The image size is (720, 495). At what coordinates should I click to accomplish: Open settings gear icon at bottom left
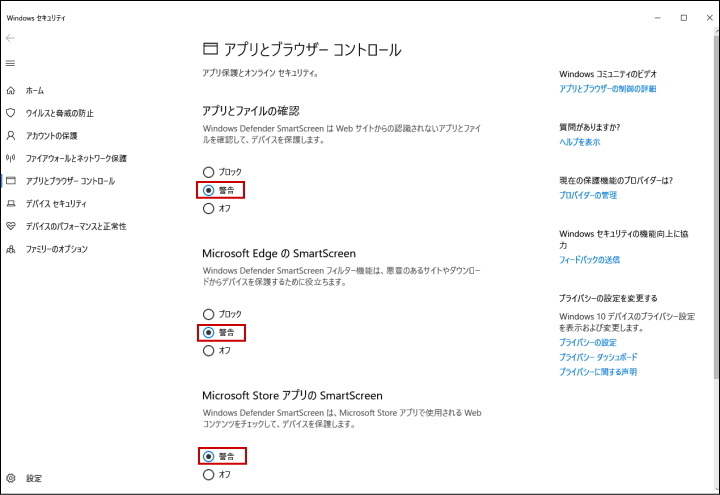(x=11, y=478)
